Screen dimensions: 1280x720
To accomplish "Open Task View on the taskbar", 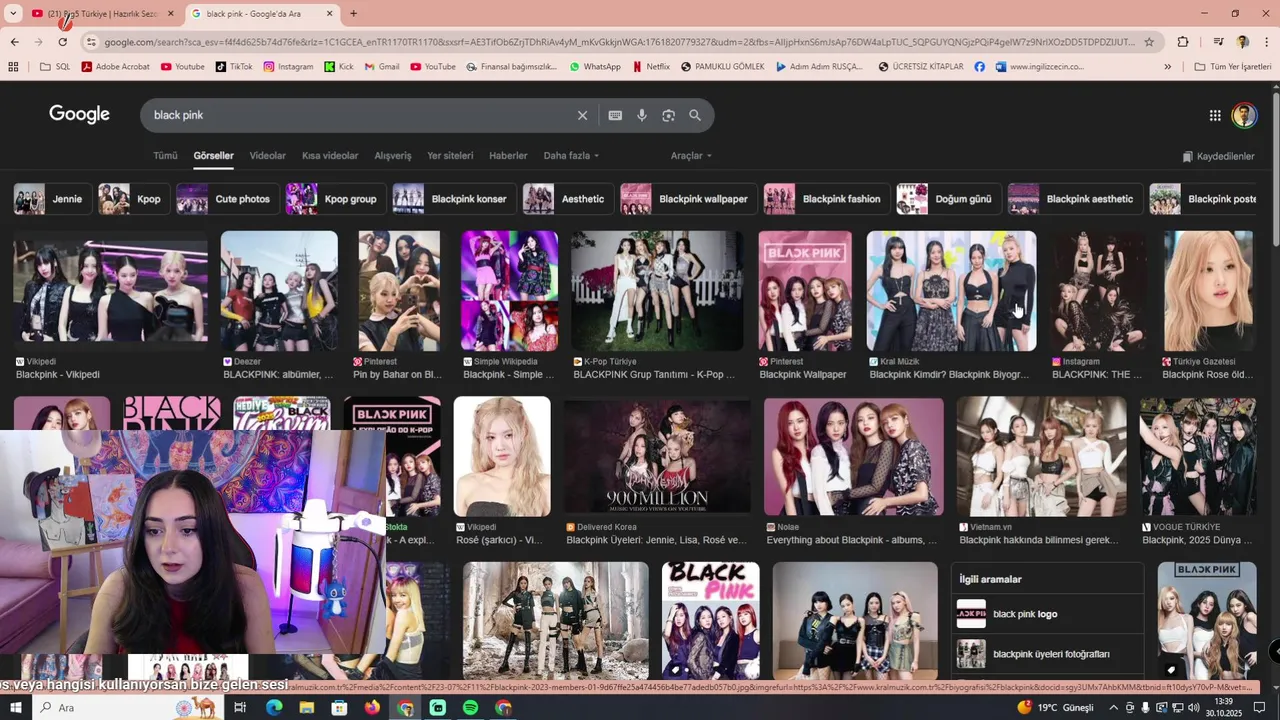I will coord(240,707).
